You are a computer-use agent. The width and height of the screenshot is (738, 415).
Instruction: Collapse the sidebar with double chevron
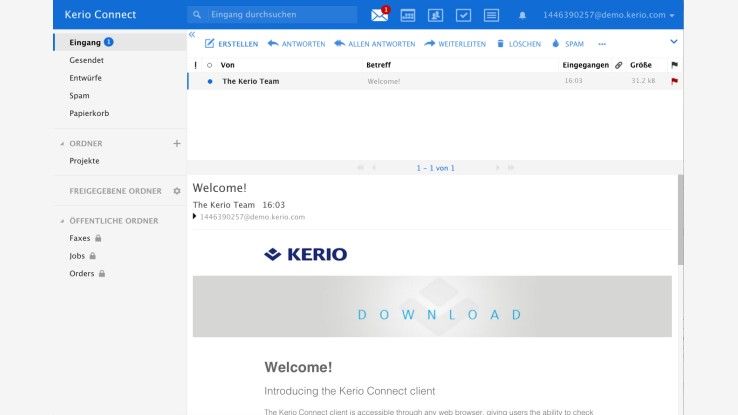192,35
